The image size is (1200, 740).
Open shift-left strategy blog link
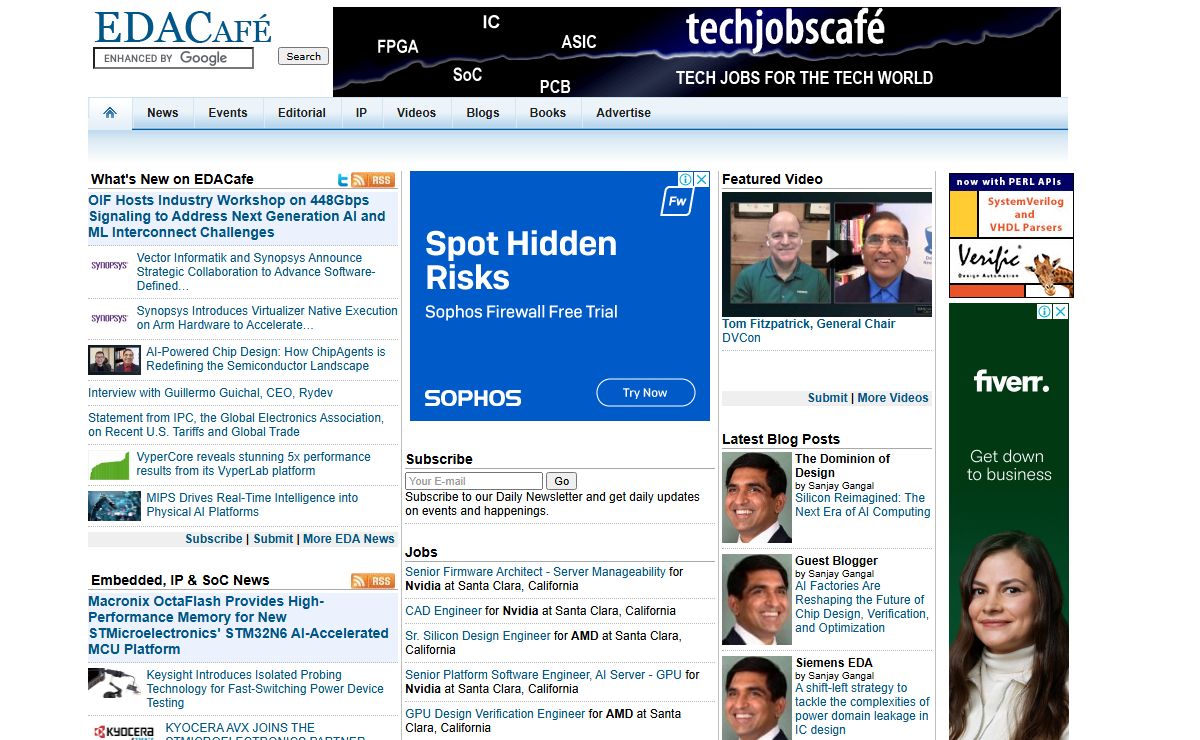click(862, 709)
